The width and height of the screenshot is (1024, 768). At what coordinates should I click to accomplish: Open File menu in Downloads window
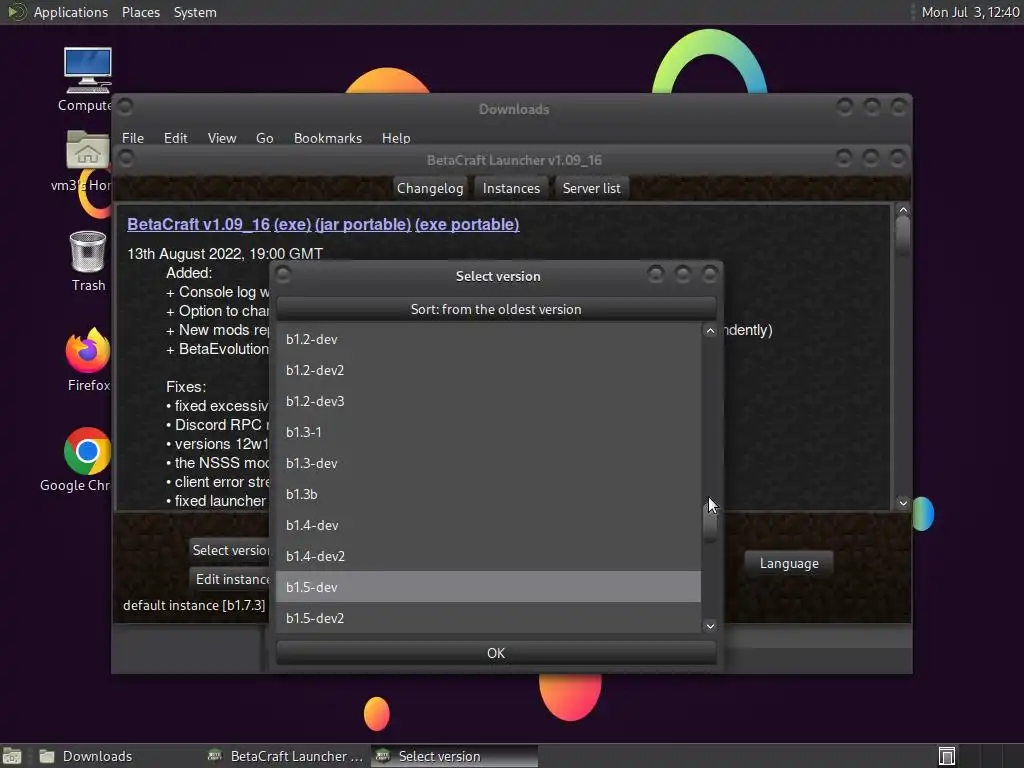[x=133, y=138]
